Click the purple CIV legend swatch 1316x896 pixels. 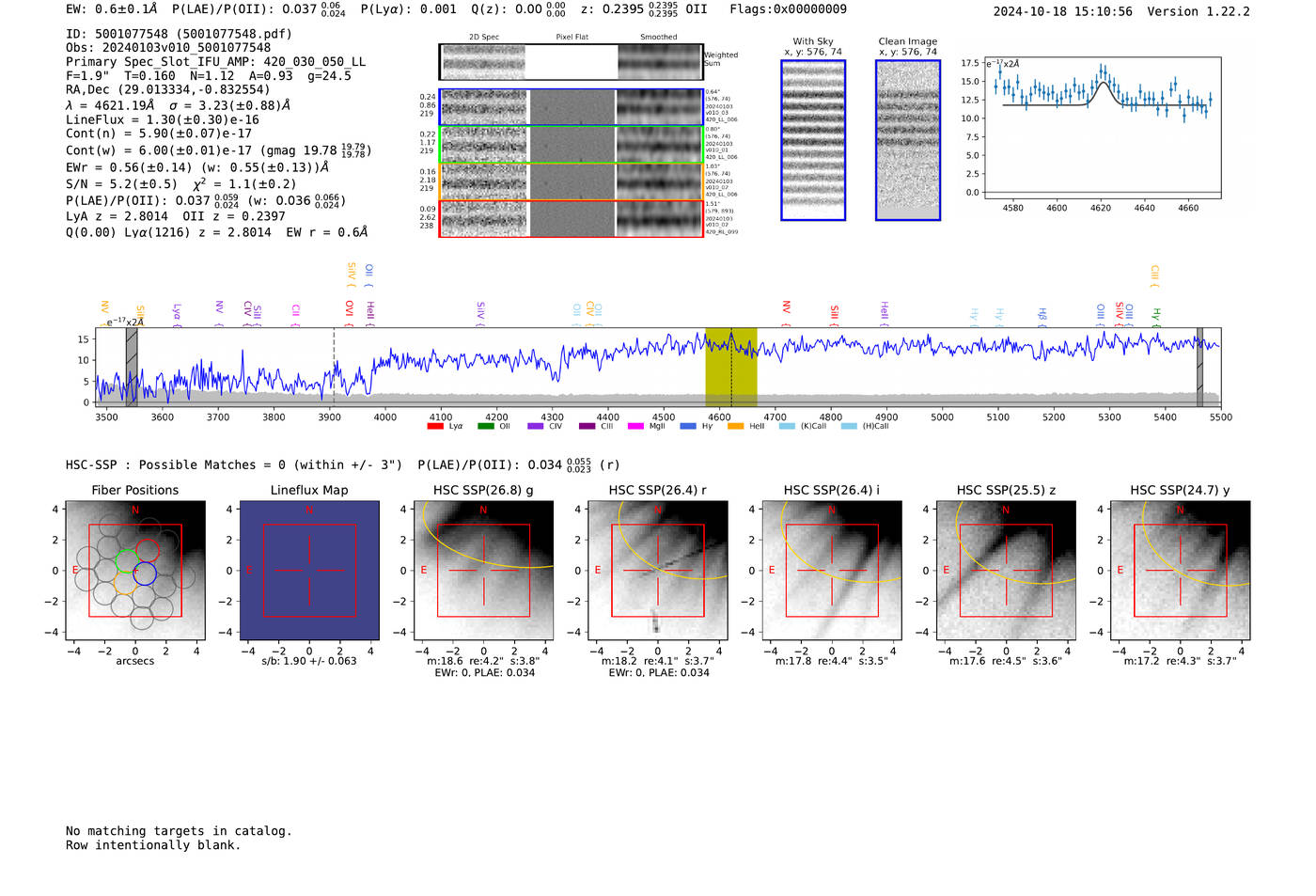[x=536, y=426]
